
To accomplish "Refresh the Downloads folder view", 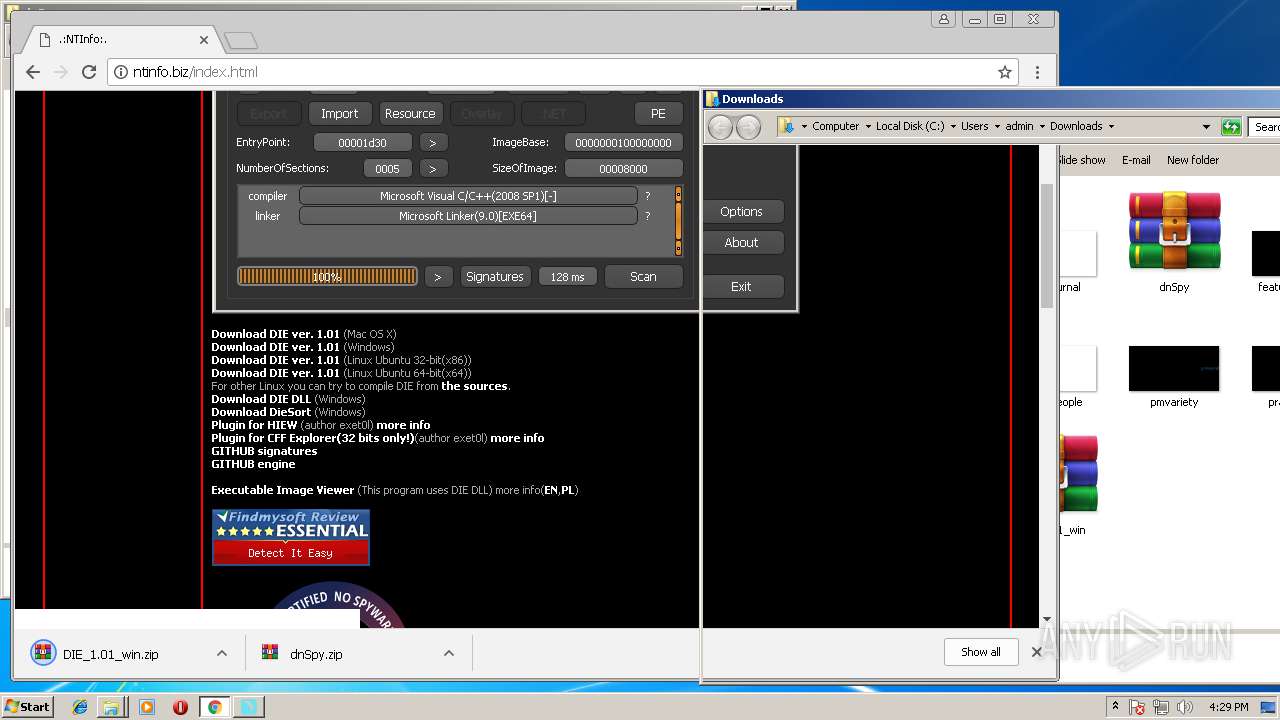I will [1231, 127].
